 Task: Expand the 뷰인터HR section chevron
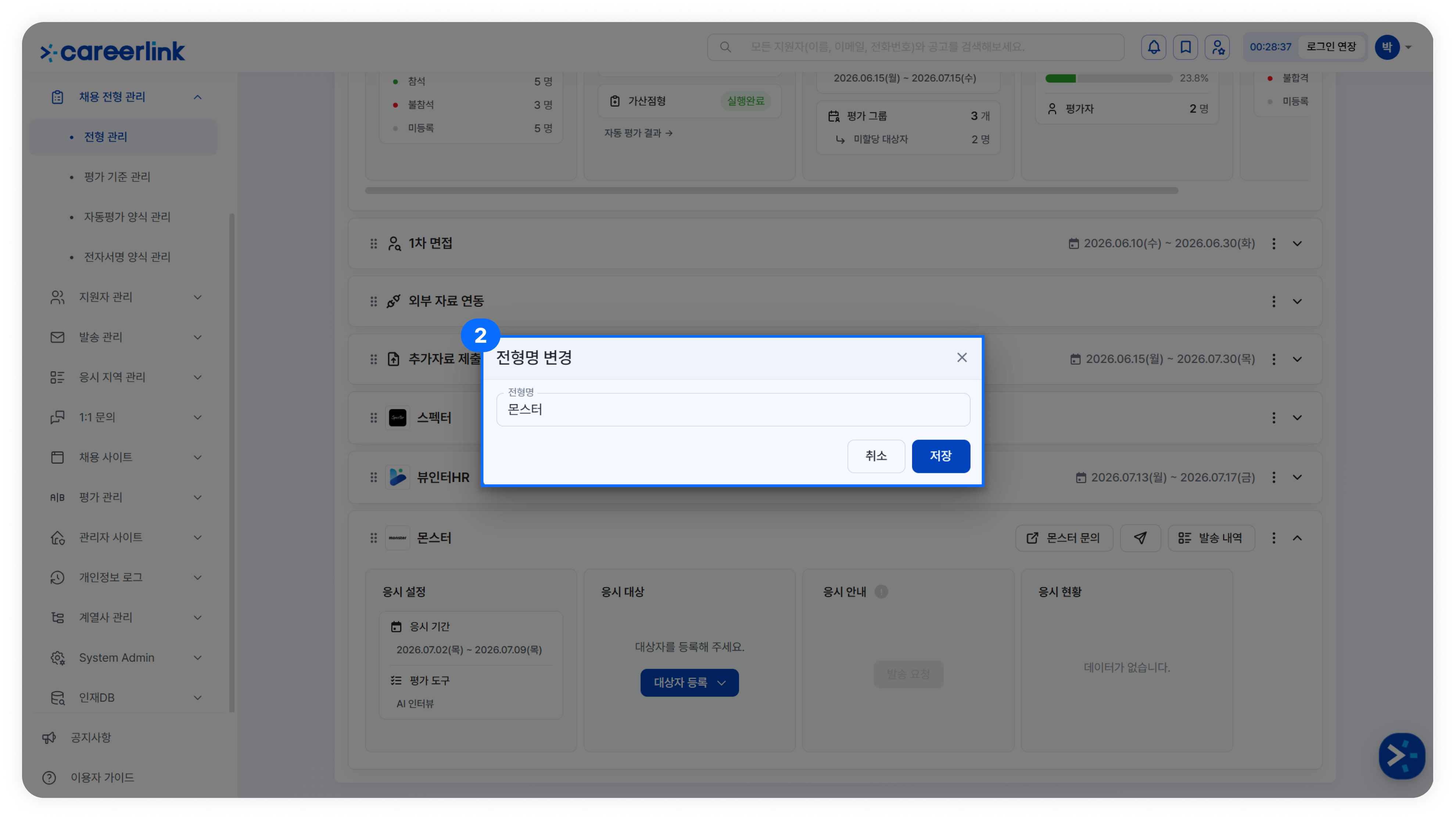coord(1297,478)
